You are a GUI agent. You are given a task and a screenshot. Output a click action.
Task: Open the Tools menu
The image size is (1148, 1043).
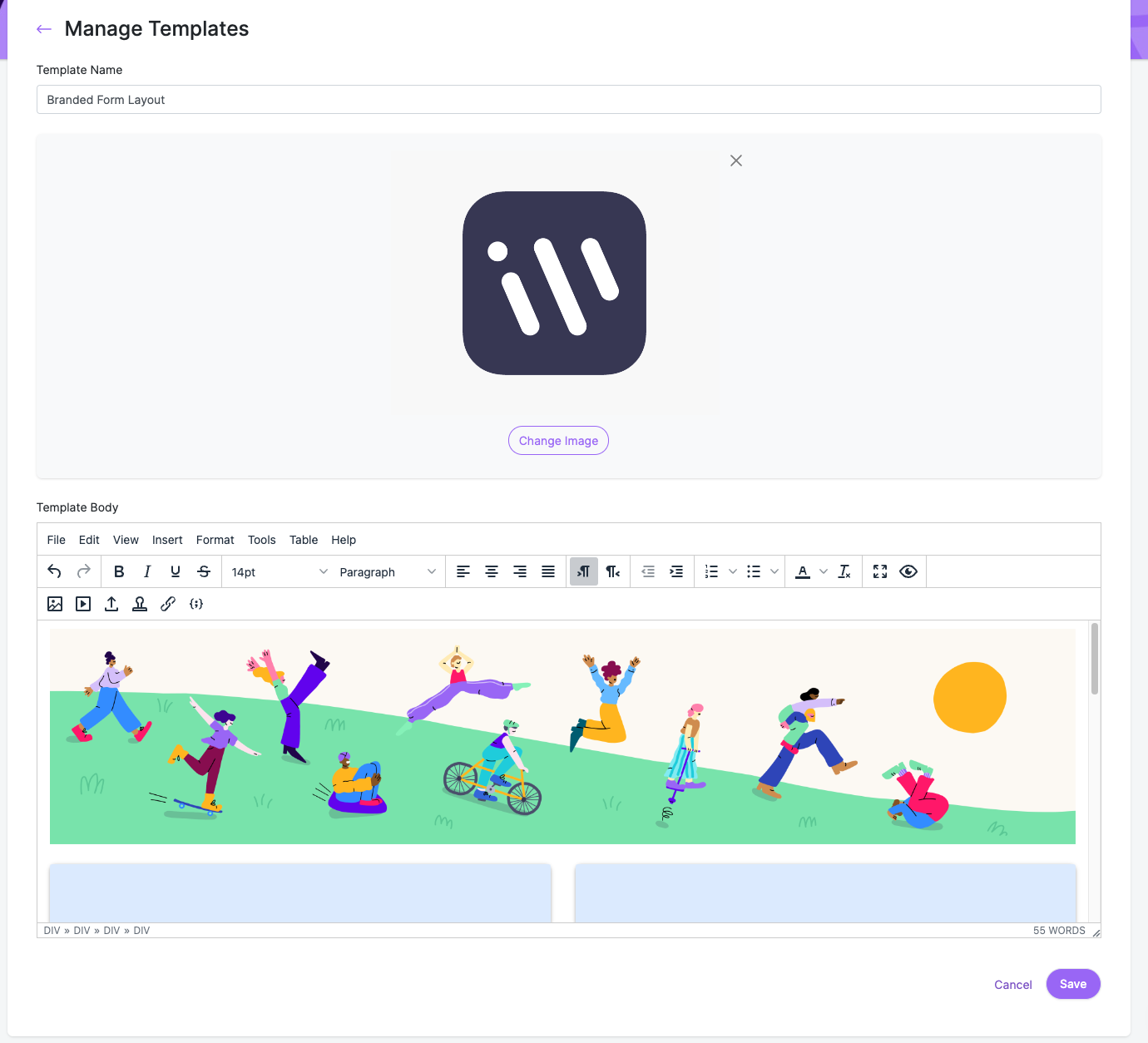262,540
